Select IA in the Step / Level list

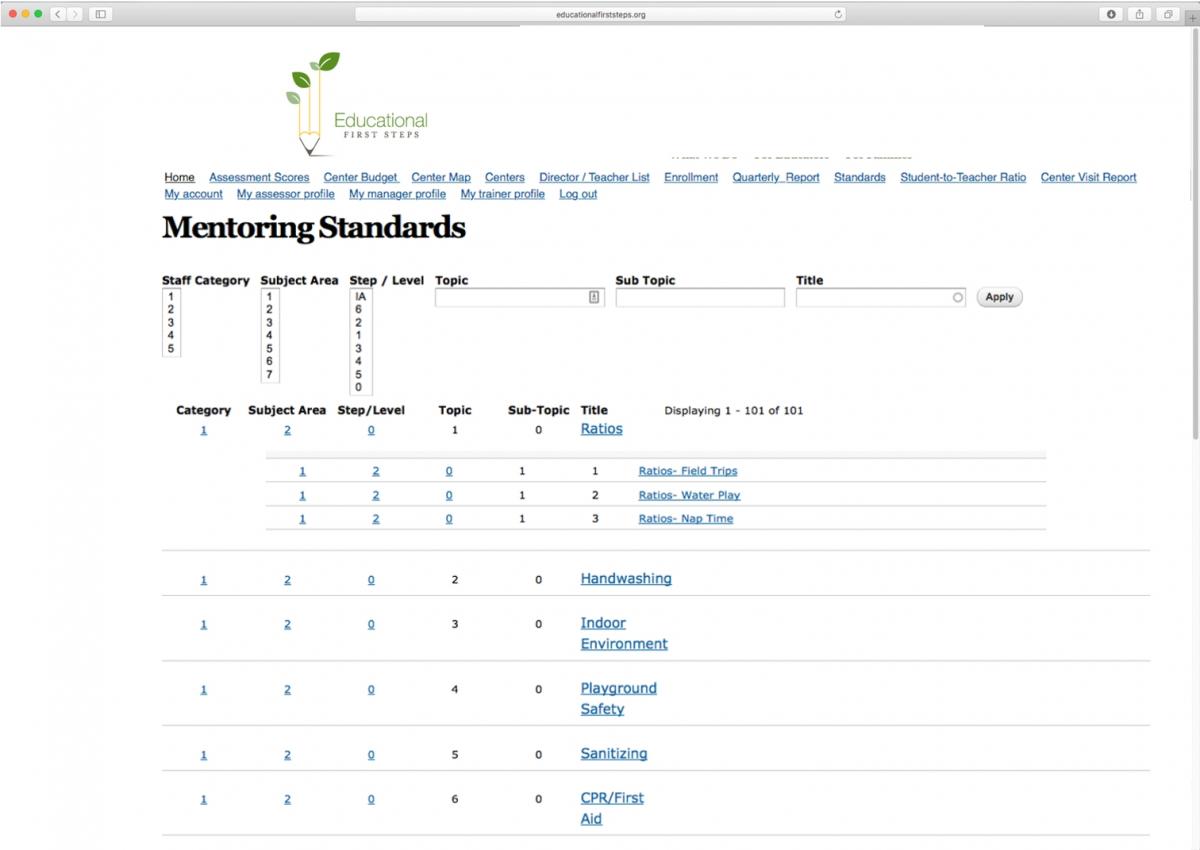(x=357, y=296)
